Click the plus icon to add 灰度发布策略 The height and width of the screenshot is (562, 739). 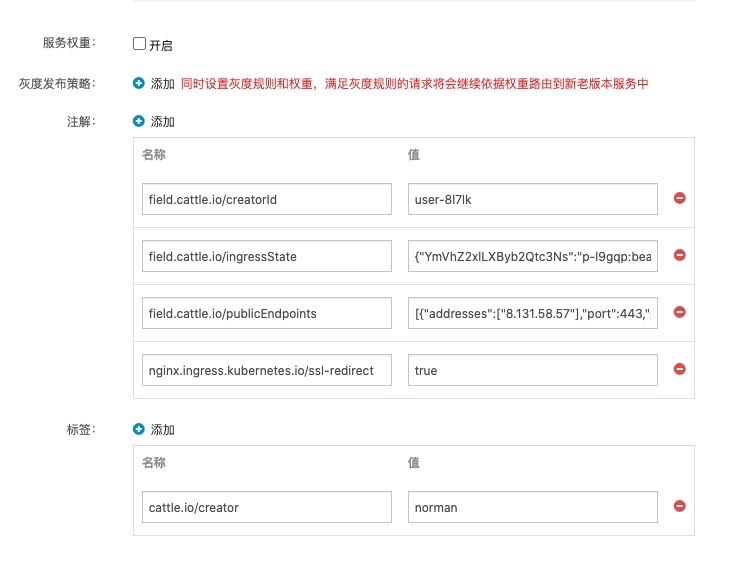[x=139, y=84]
